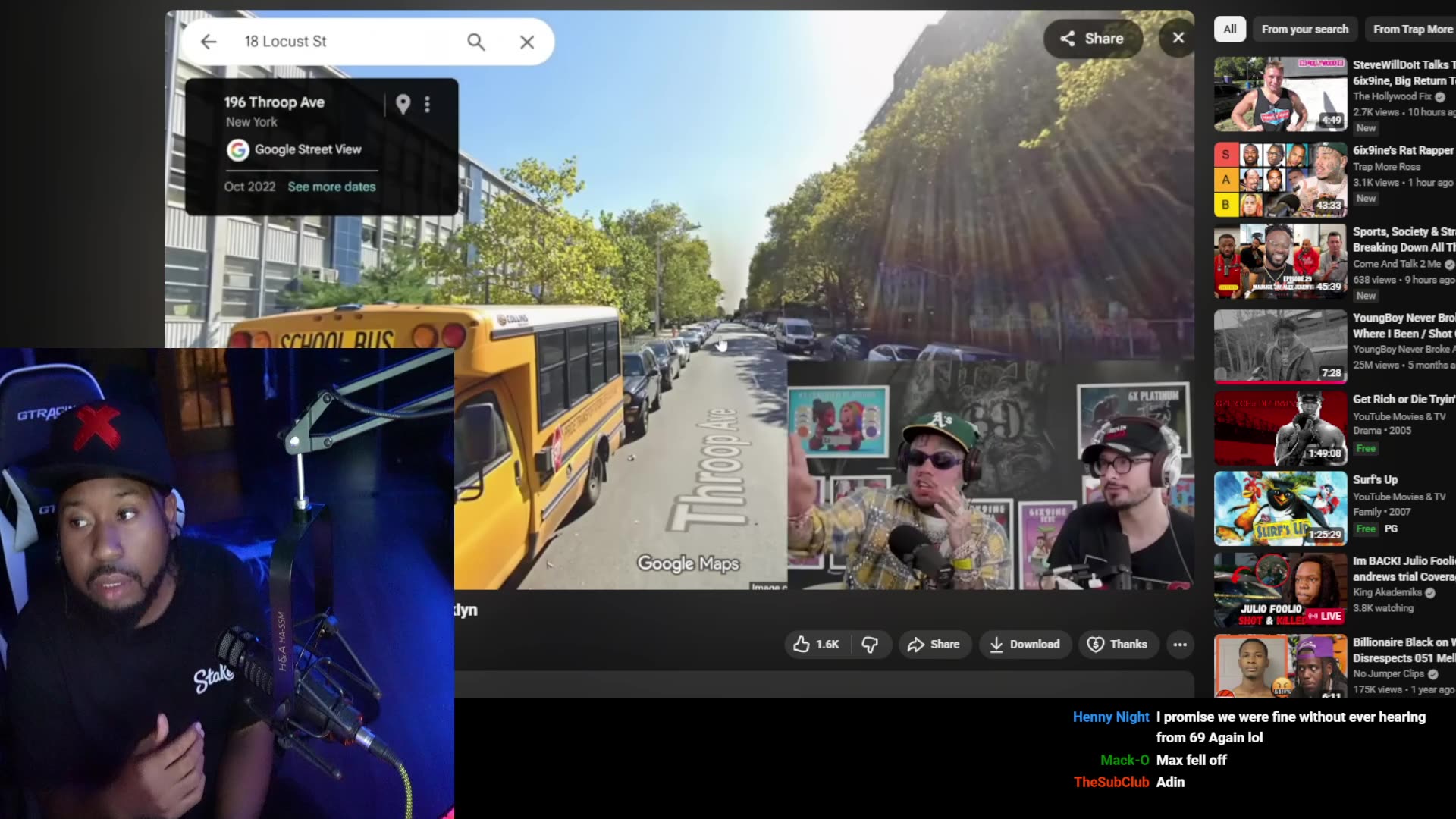Image resolution: width=1456 pixels, height=819 pixels.
Task: Like the video with thumbs up
Action: tap(817, 645)
